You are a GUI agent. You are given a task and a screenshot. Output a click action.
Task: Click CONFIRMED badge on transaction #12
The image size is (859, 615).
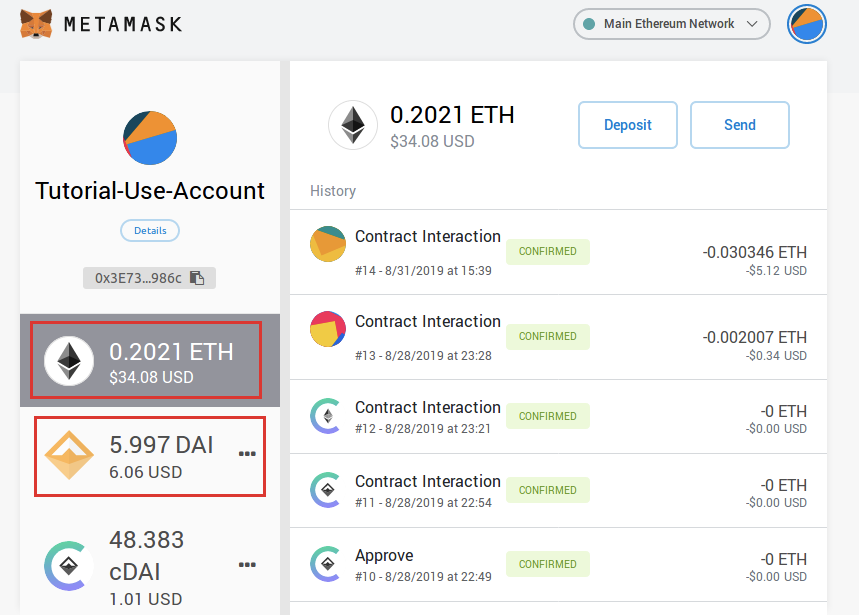click(548, 416)
